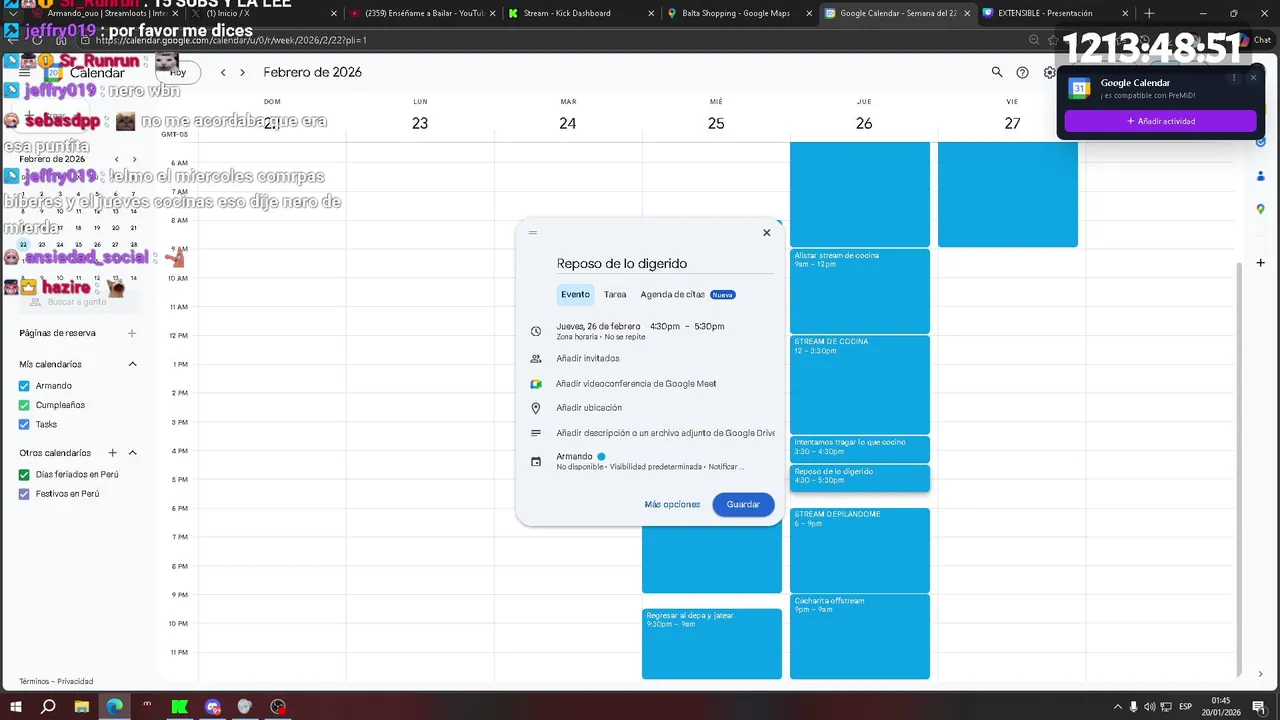Toggle Días feriados en Perú checkbox
The image size is (1280, 720).
[x=24, y=475]
